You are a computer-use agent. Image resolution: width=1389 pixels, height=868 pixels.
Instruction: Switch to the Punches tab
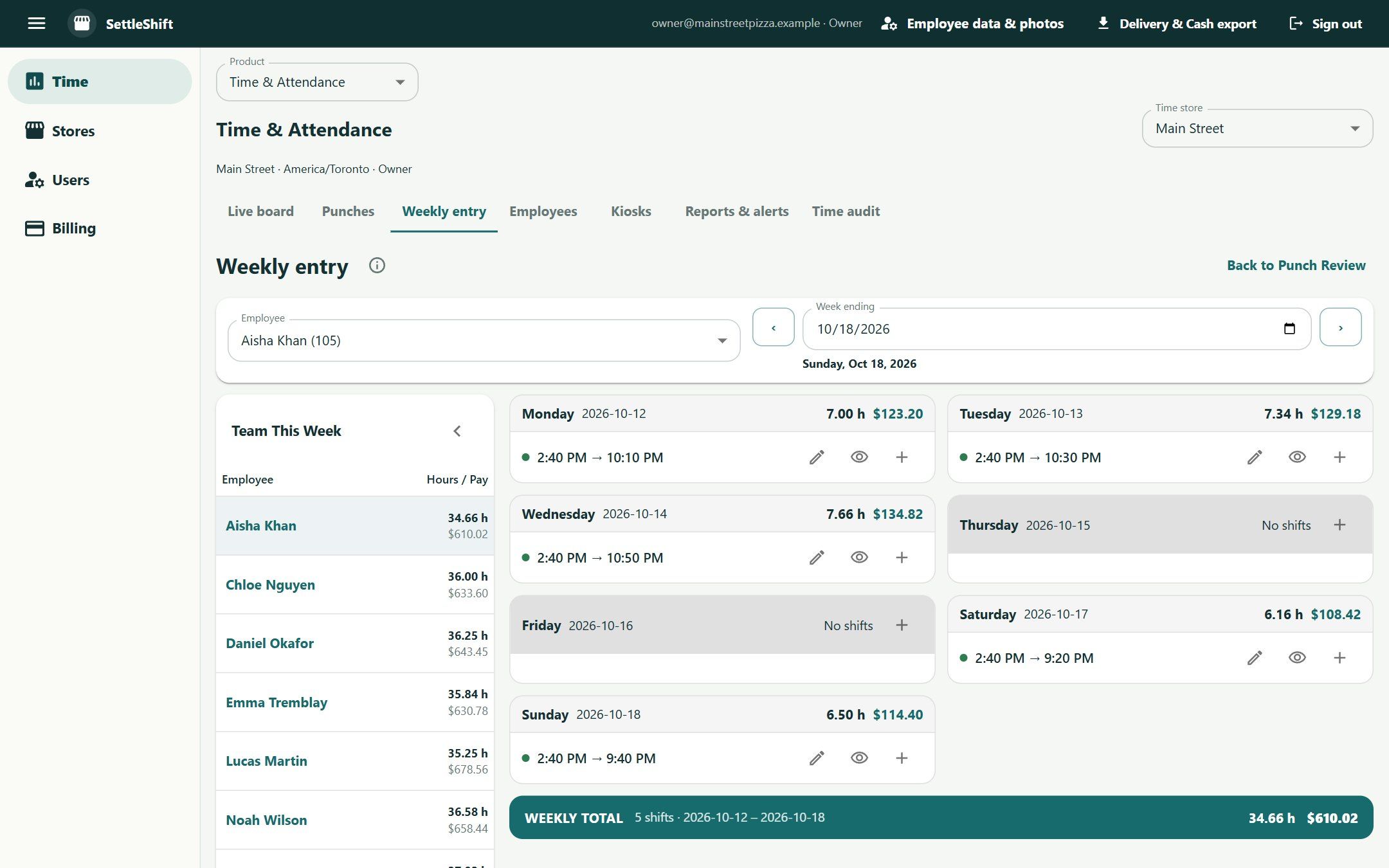pos(348,212)
